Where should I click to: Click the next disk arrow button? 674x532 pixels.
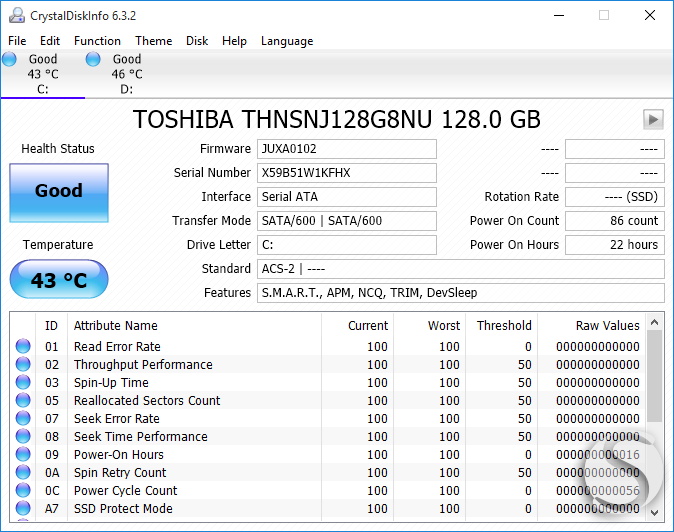click(653, 119)
